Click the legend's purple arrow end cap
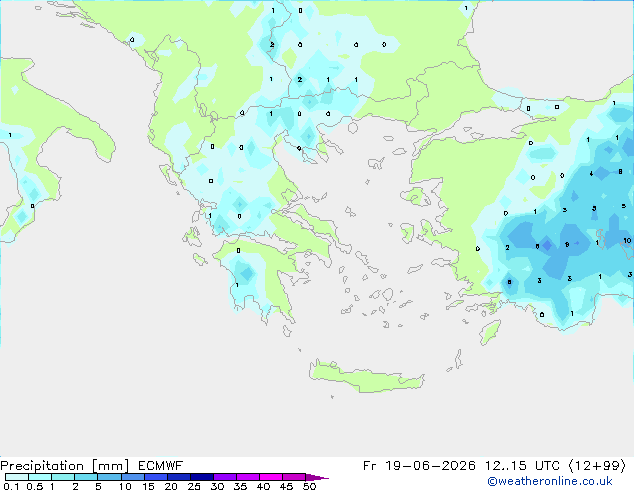 click(317, 477)
